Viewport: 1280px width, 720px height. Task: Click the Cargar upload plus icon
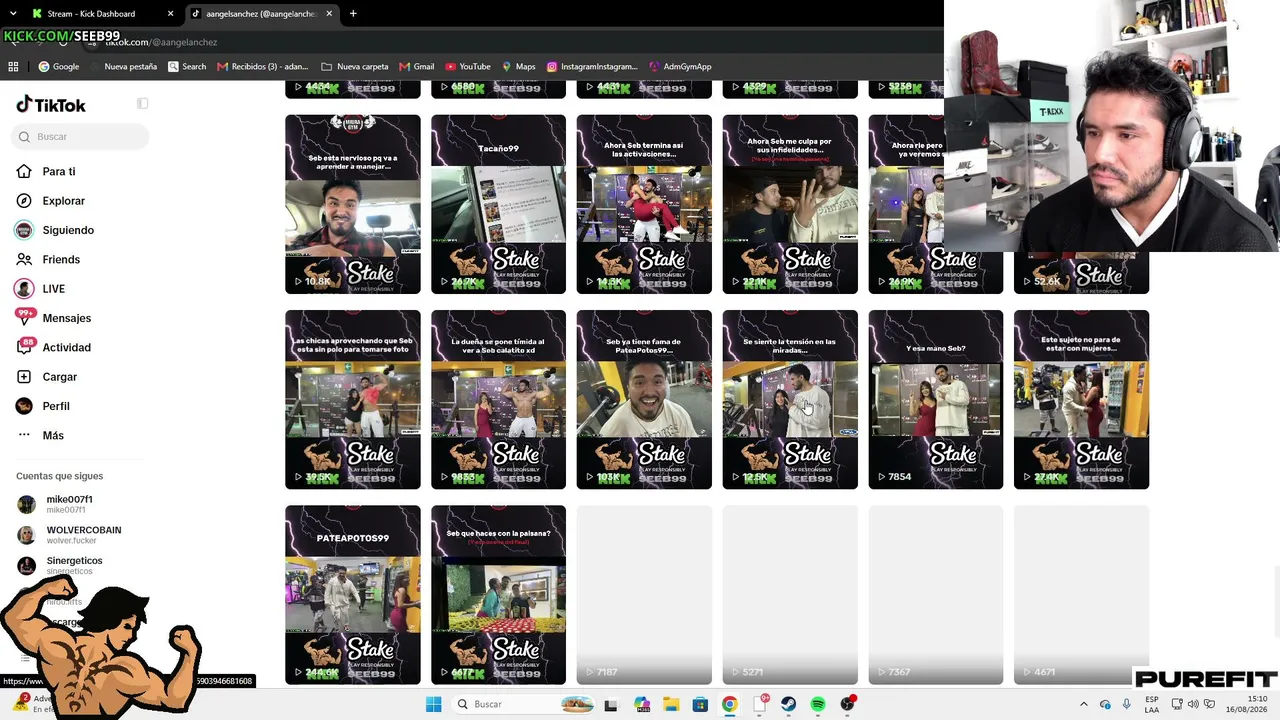24,377
